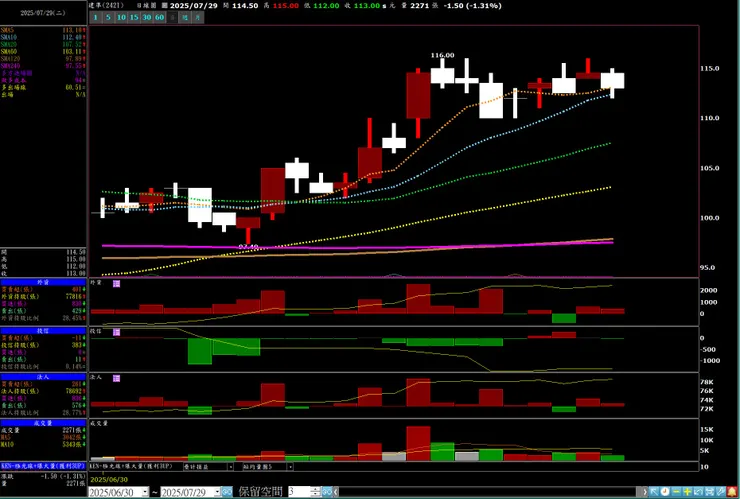The height and width of the screenshot is (499, 740).
Task: Select the blue 投信 panel header
Action: pos(43,330)
